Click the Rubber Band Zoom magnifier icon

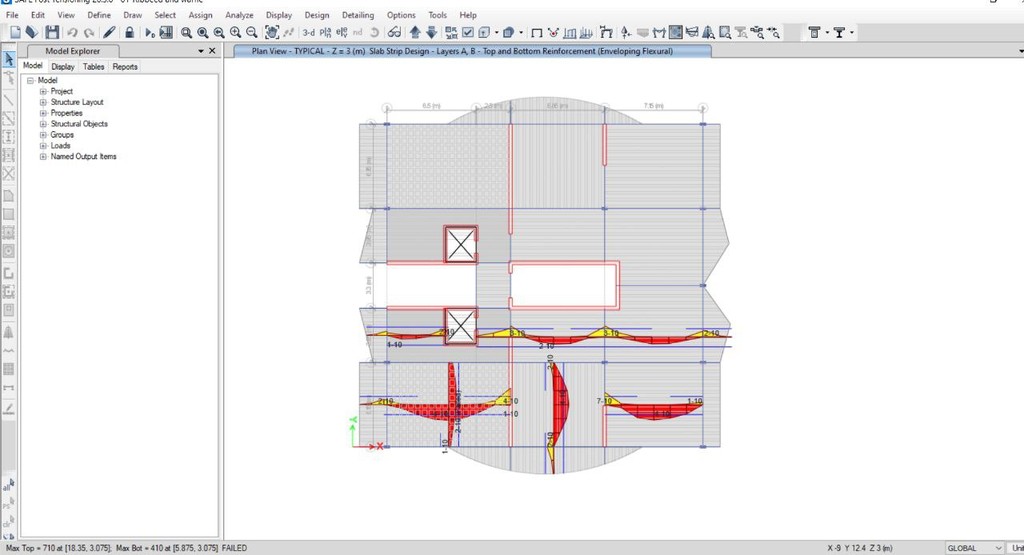pos(186,33)
